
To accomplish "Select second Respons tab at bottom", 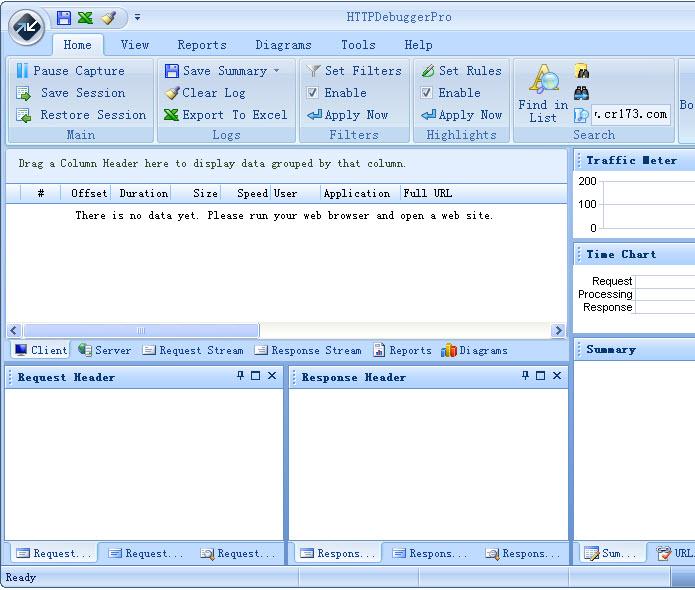I will [x=429, y=553].
